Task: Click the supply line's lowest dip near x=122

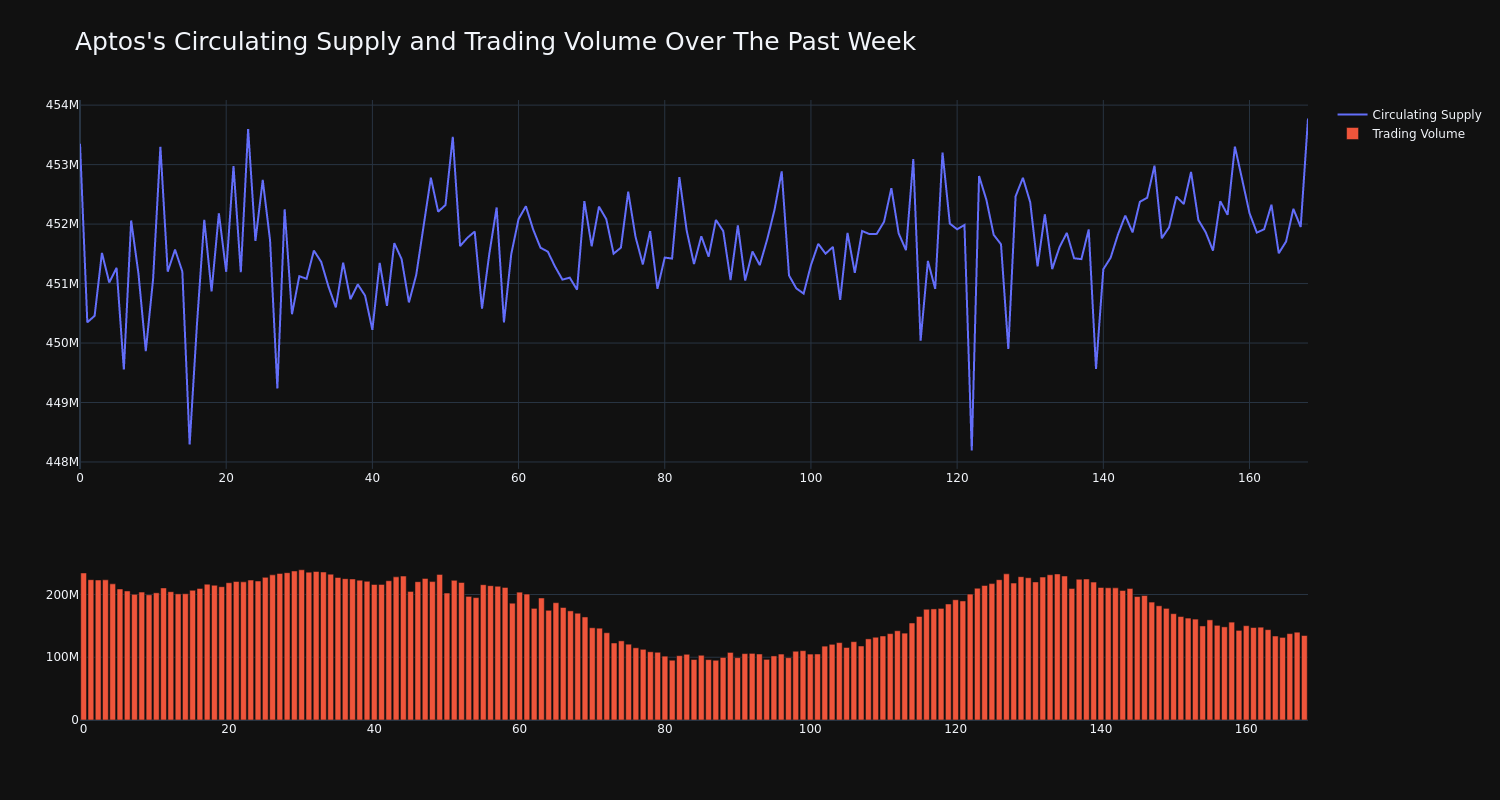Action: coord(971,449)
